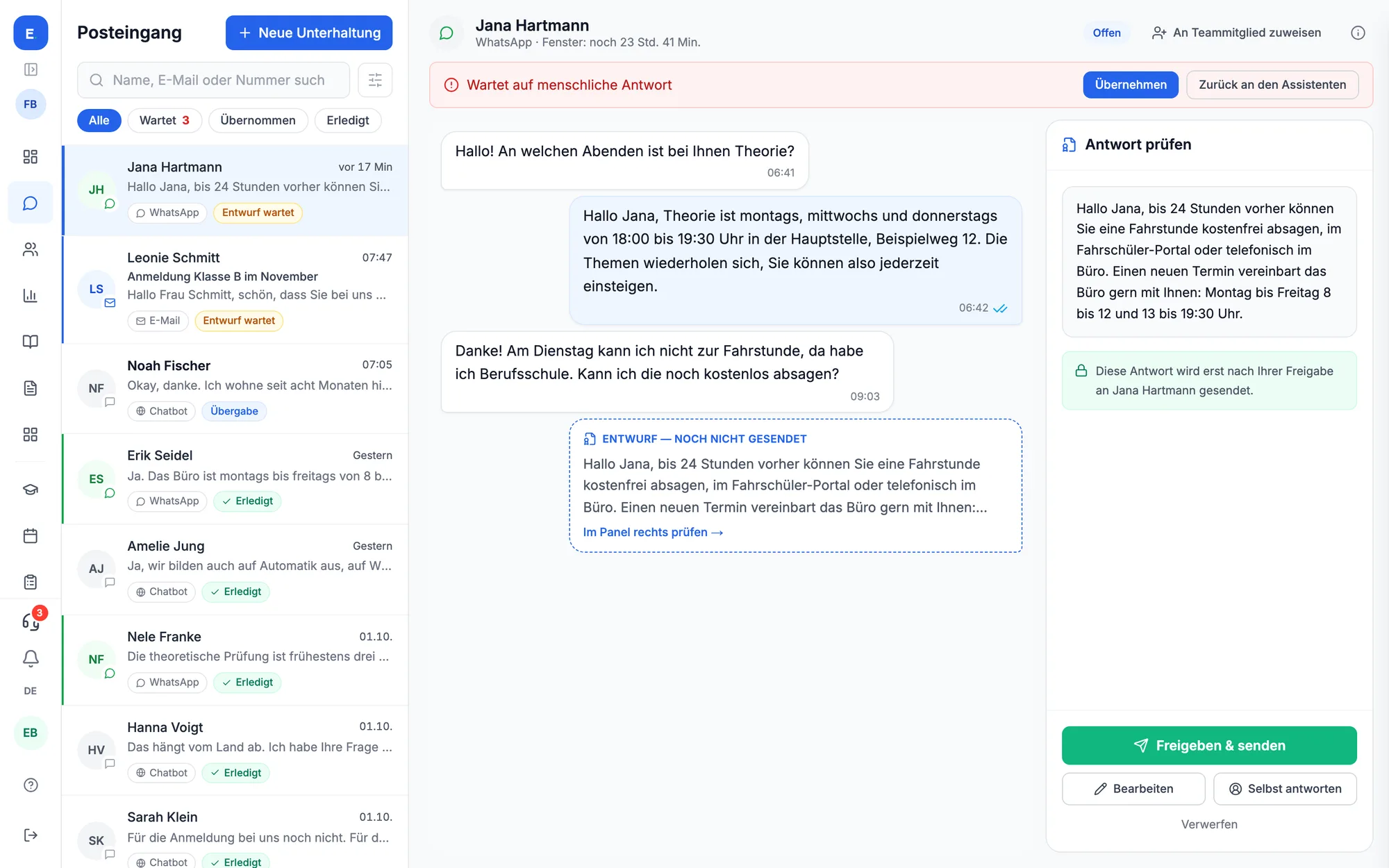
Task: Click the EB user avatar
Action: pos(31,733)
